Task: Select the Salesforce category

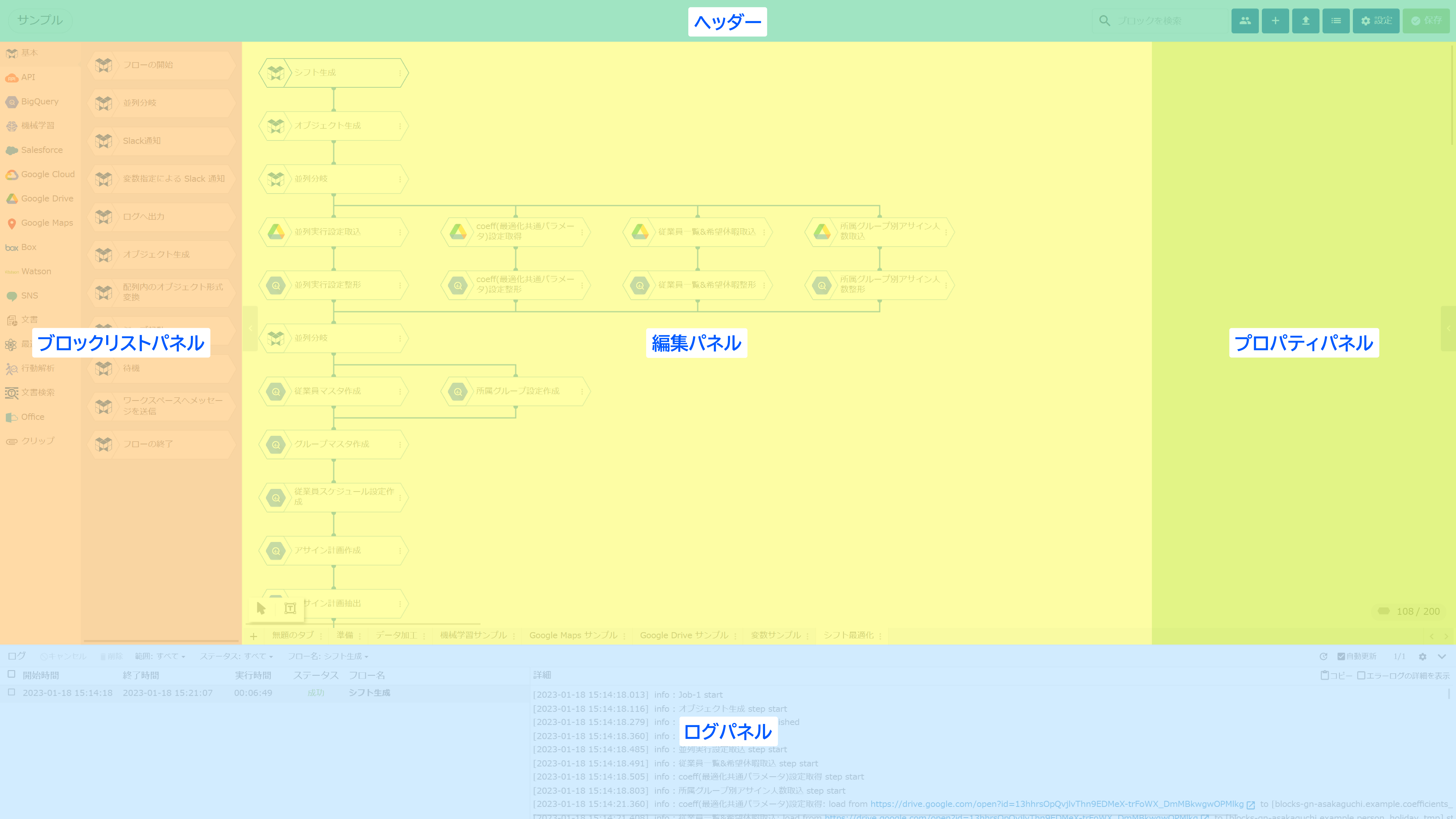Action: 40,150
